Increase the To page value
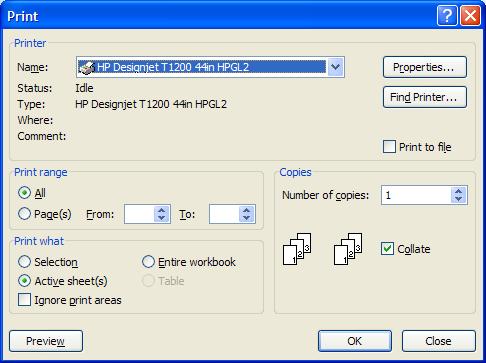Image resolution: width=486 pixels, height=363 pixels. tap(247, 210)
